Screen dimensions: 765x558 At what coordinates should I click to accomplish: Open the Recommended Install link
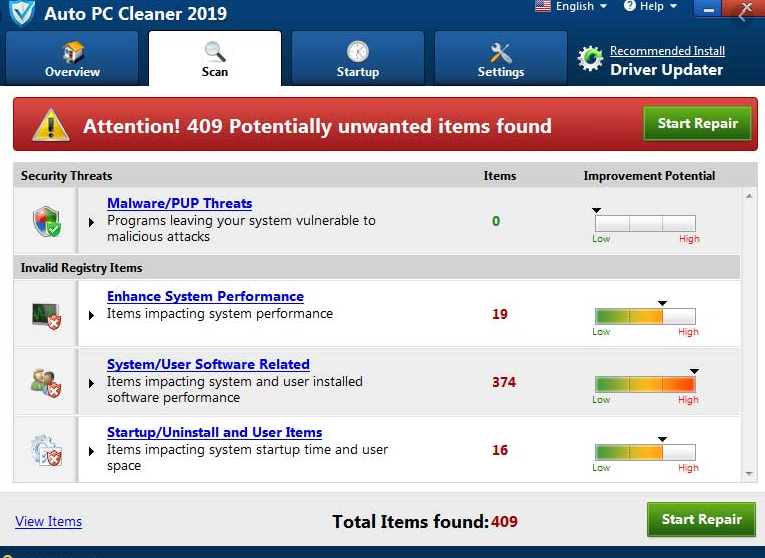[x=667, y=51]
